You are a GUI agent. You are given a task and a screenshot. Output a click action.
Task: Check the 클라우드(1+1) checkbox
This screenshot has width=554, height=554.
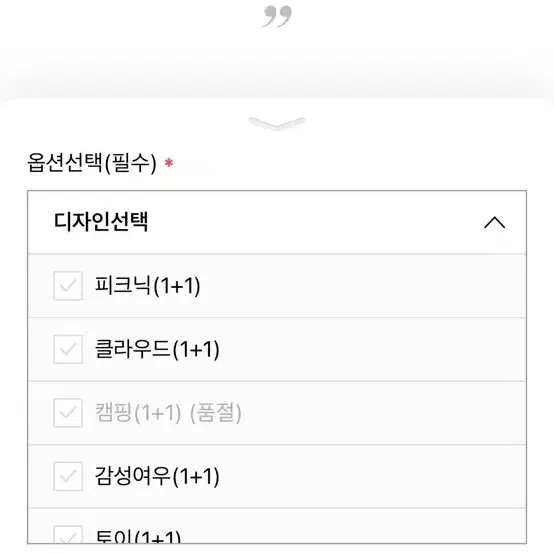pyautogui.click(x=68, y=349)
